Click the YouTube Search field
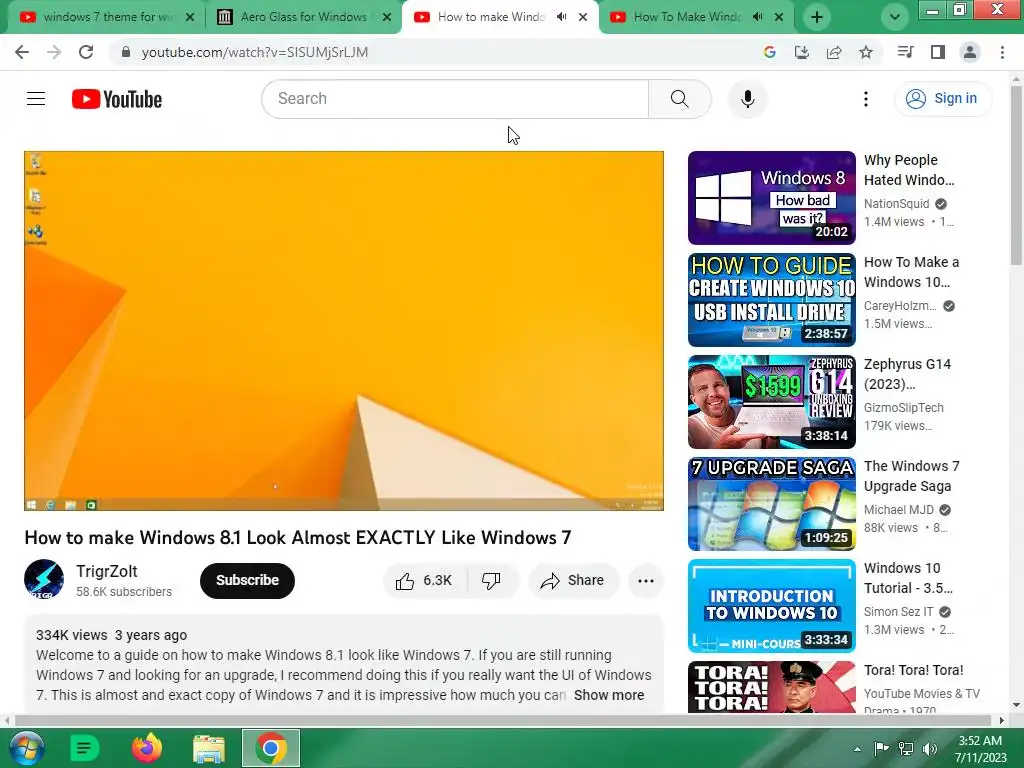This screenshot has width=1024, height=768. (455, 99)
